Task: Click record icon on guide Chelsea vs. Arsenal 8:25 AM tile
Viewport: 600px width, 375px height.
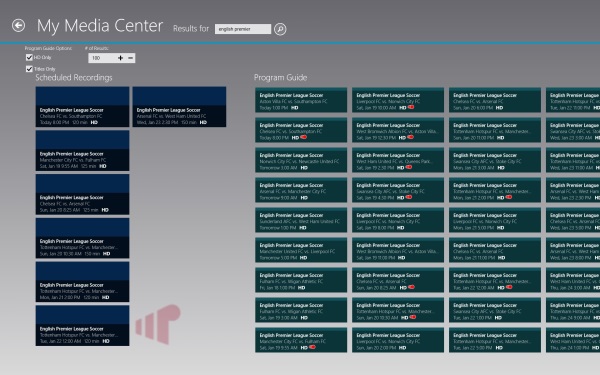Action: [x=411, y=287]
